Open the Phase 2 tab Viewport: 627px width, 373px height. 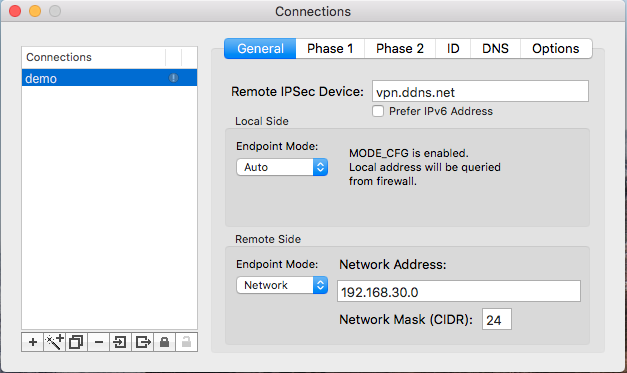(399, 49)
